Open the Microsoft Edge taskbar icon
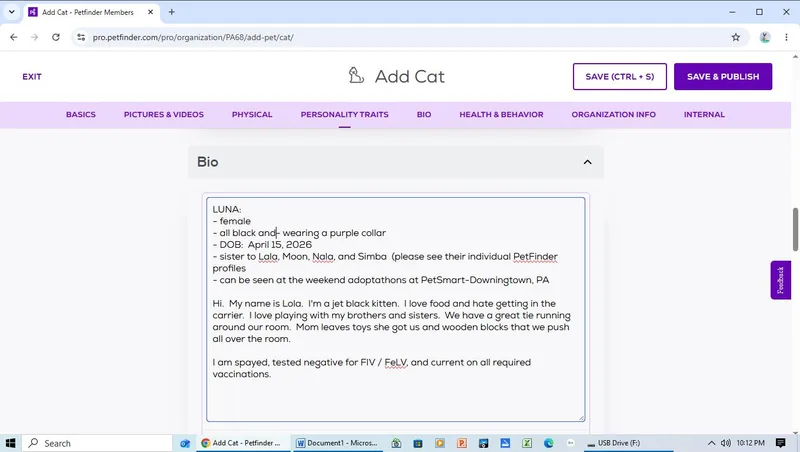This screenshot has width=800, height=452. coord(548,443)
